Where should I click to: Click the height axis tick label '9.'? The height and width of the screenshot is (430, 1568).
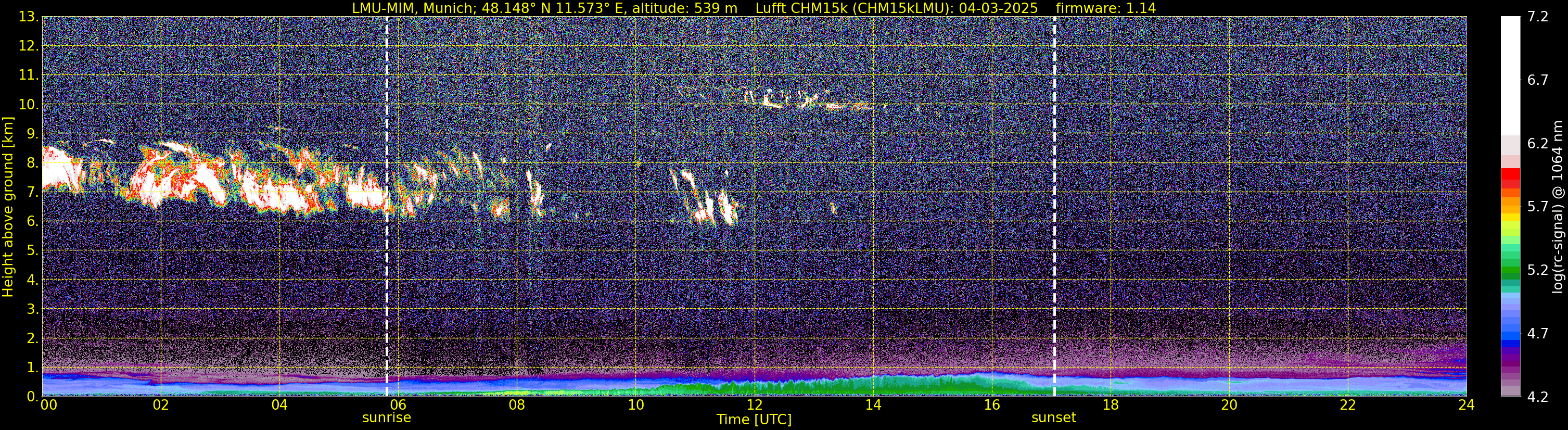(32, 133)
